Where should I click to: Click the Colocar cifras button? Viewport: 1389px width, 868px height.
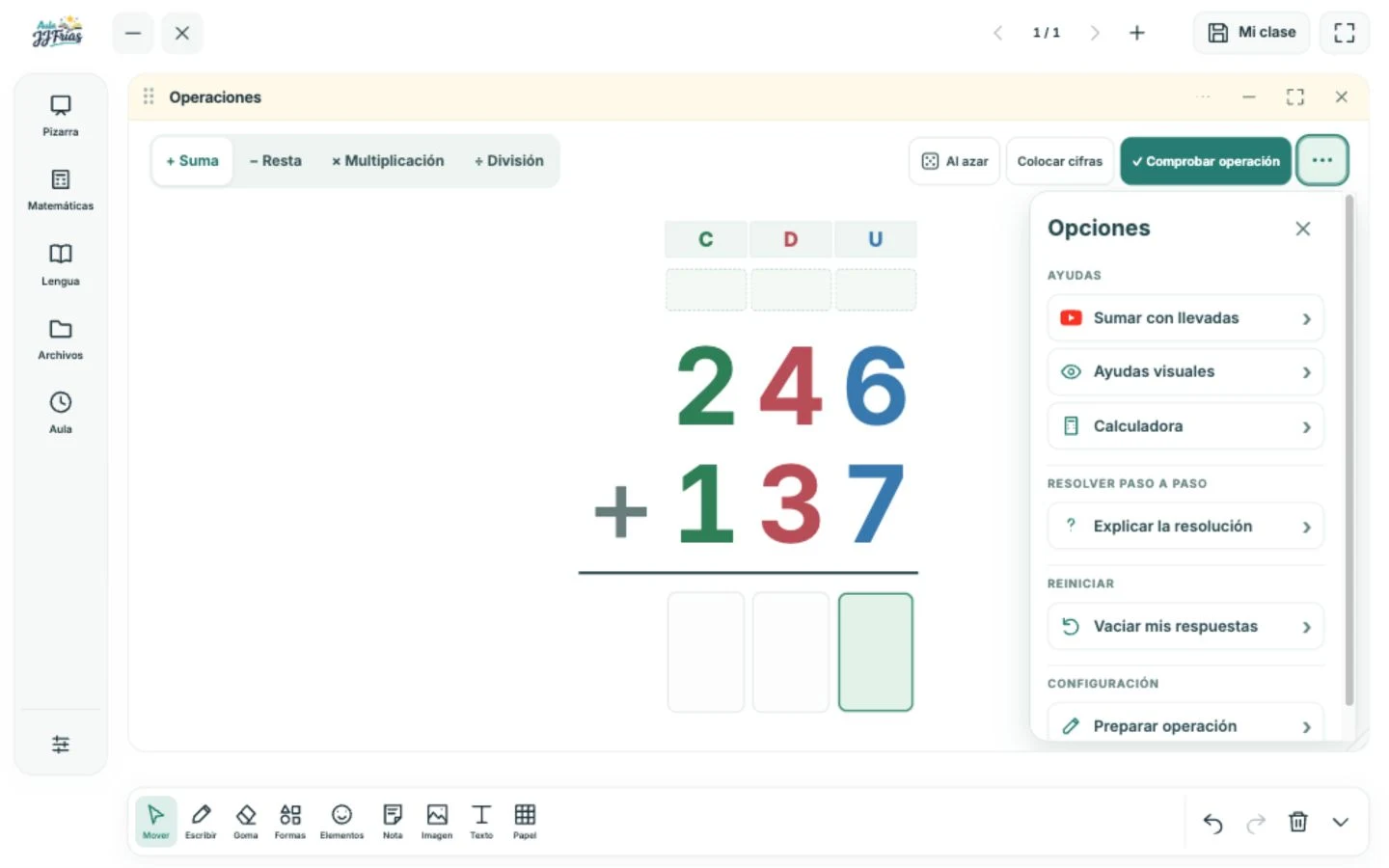pos(1059,161)
